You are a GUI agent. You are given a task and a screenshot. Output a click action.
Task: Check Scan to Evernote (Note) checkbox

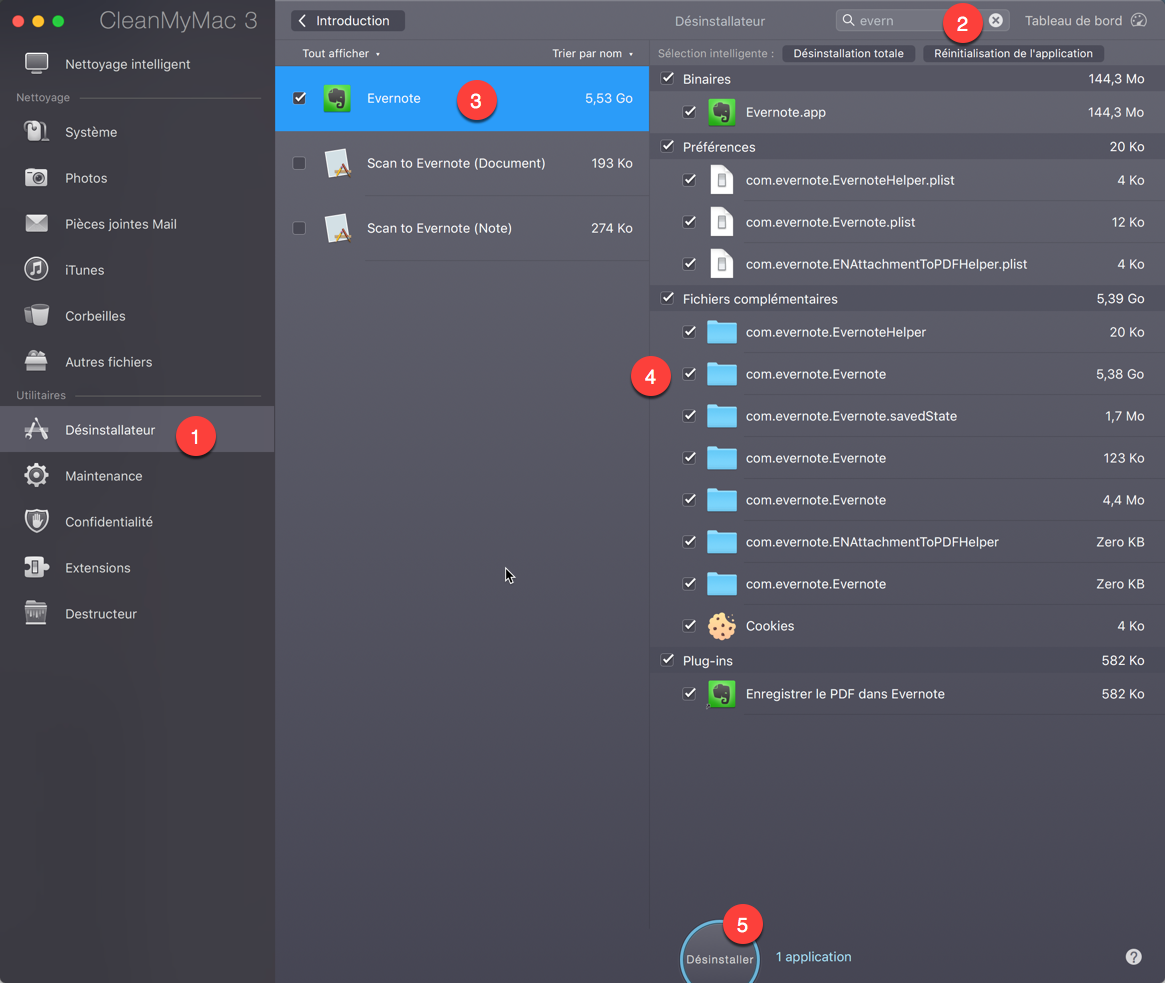299,228
